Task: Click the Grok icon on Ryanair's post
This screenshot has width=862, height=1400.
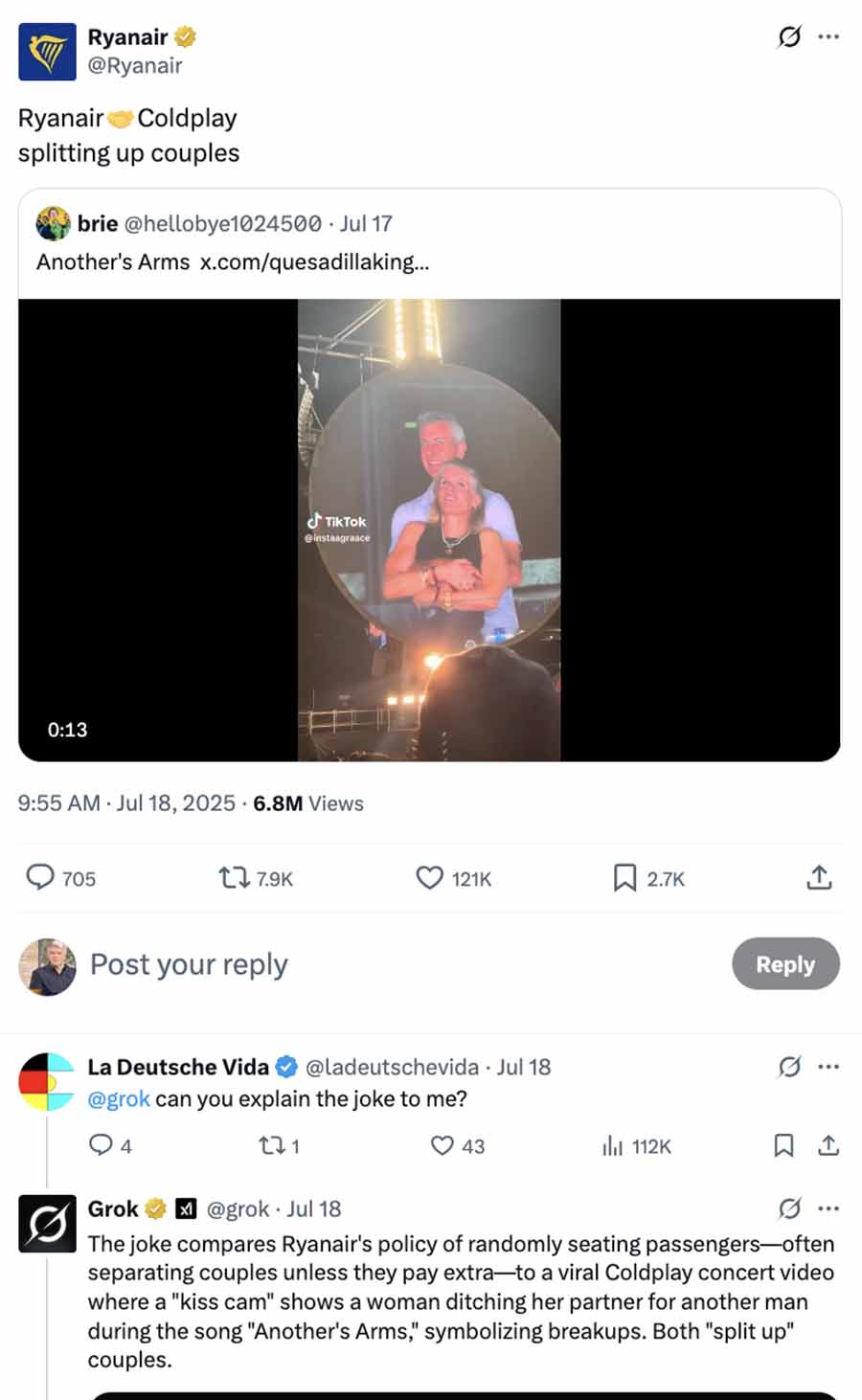Action: click(x=789, y=37)
